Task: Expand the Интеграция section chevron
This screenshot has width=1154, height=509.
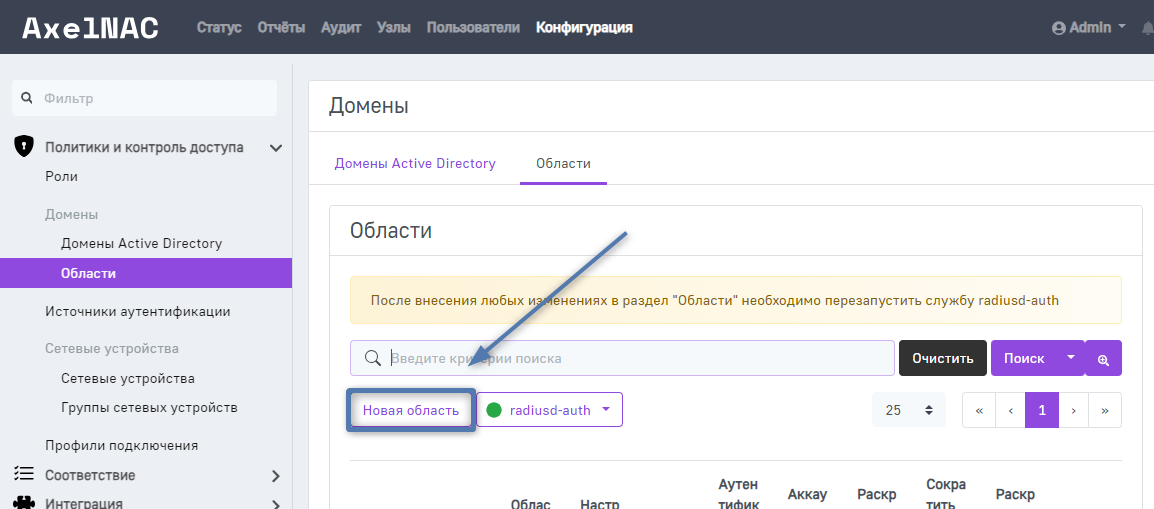Action: (x=276, y=505)
